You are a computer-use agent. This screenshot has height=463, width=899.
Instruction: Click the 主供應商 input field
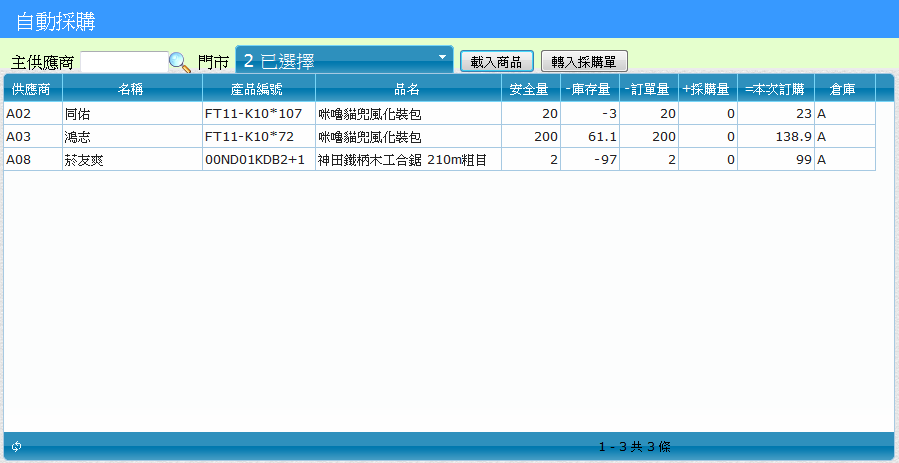[x=123, y=62]
